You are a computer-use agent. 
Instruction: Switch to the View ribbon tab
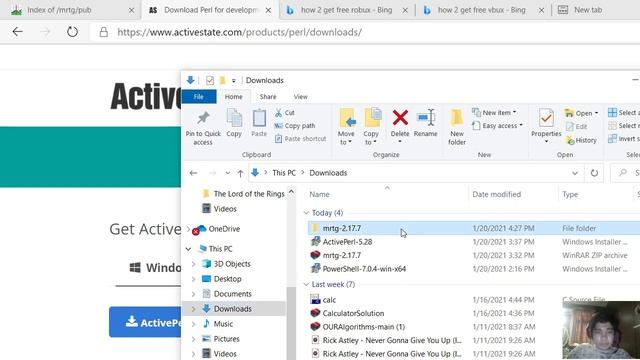(300, 97)
